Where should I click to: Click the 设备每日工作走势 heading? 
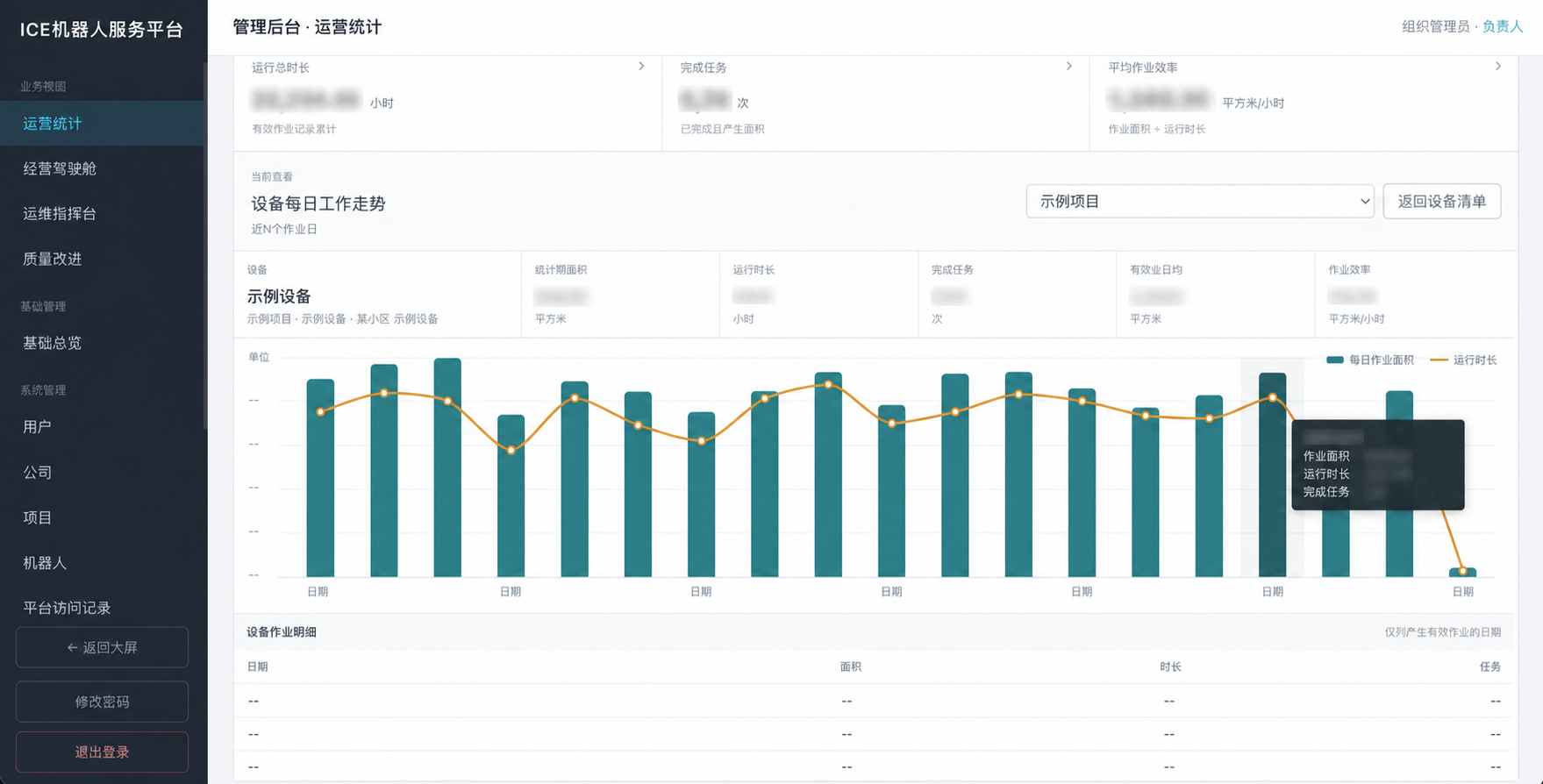coord(318,203)
